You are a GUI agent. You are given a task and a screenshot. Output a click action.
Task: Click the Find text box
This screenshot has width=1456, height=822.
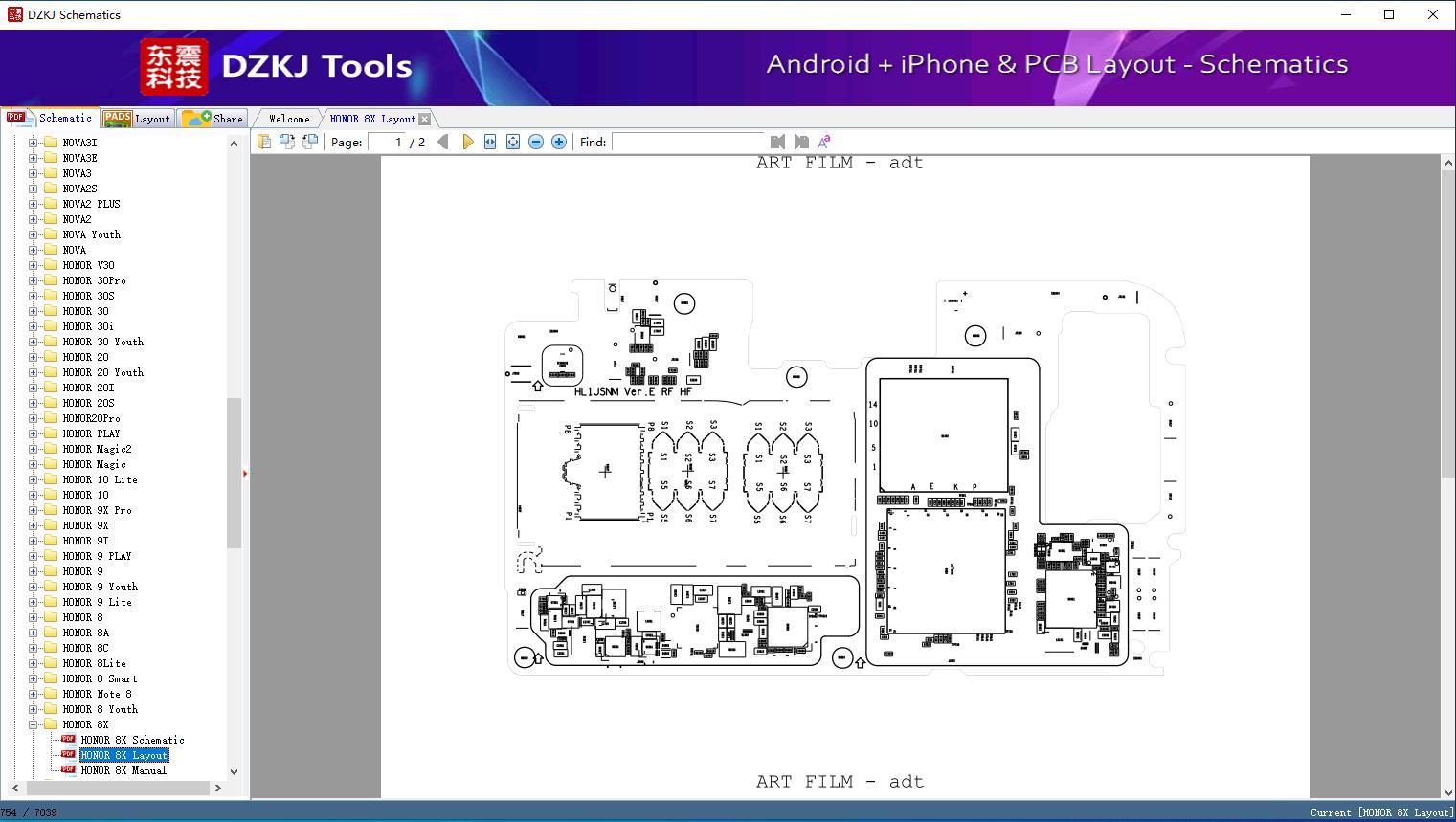(688, 142)
